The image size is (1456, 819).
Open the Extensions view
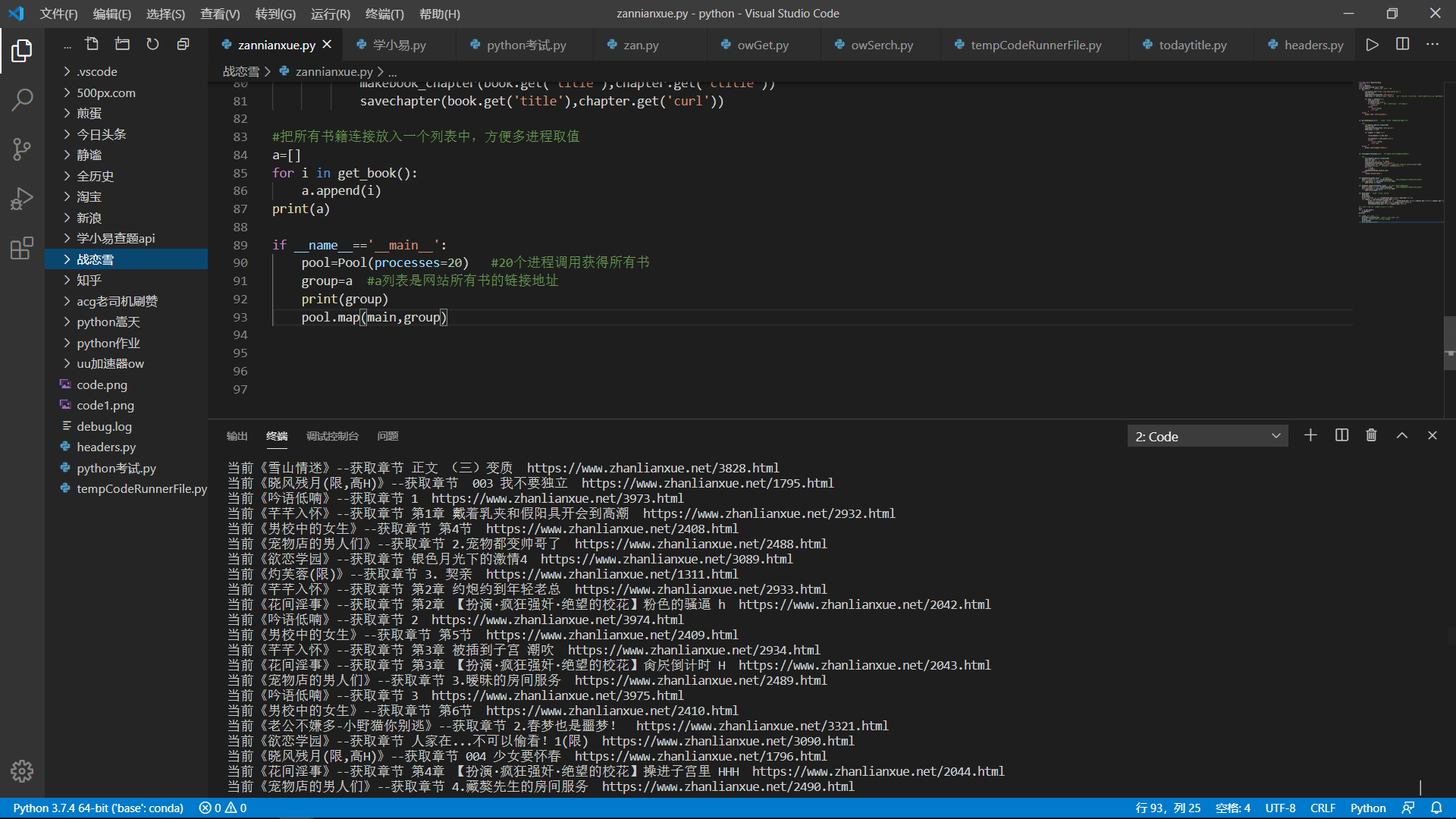[x=22, y=248]
